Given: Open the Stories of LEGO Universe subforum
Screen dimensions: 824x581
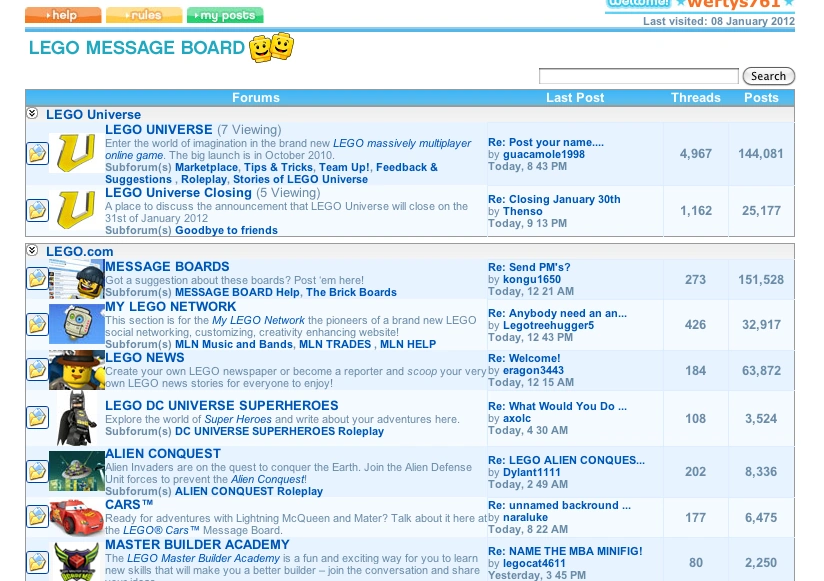Looking at the screenshot, I should pos(300,179).
